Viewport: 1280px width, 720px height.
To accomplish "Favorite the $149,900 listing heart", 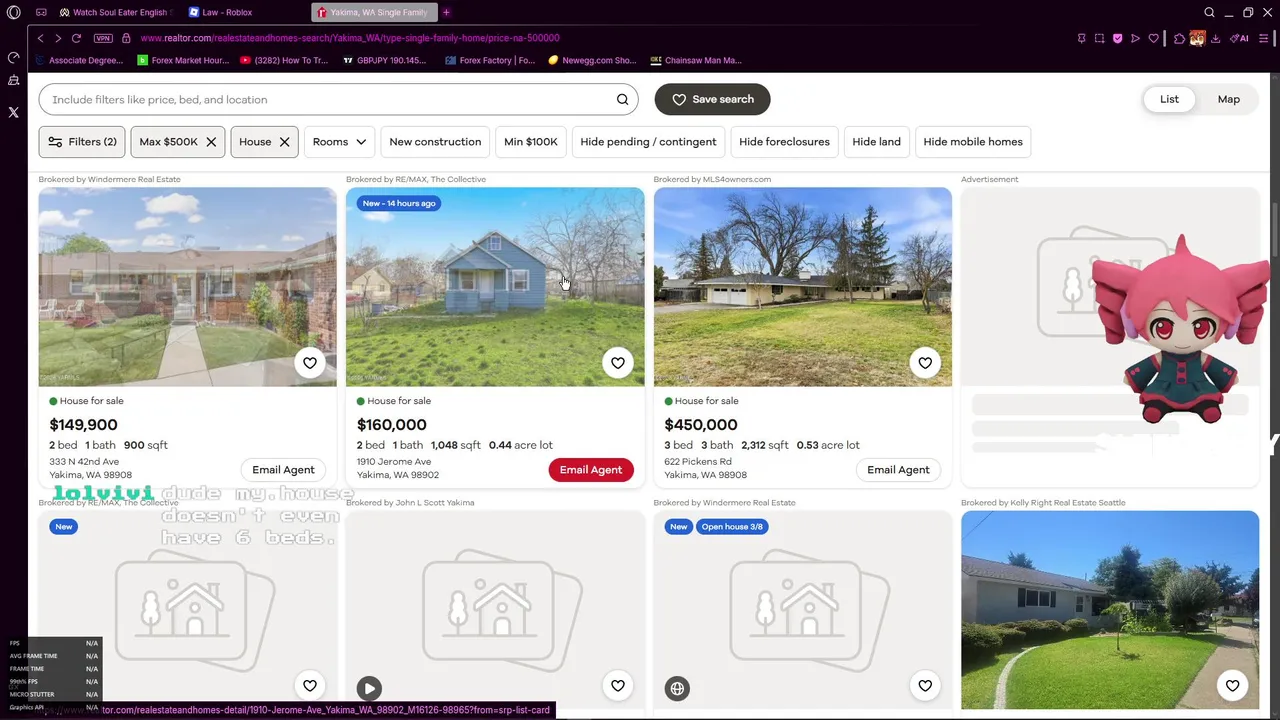I will 310,363.
